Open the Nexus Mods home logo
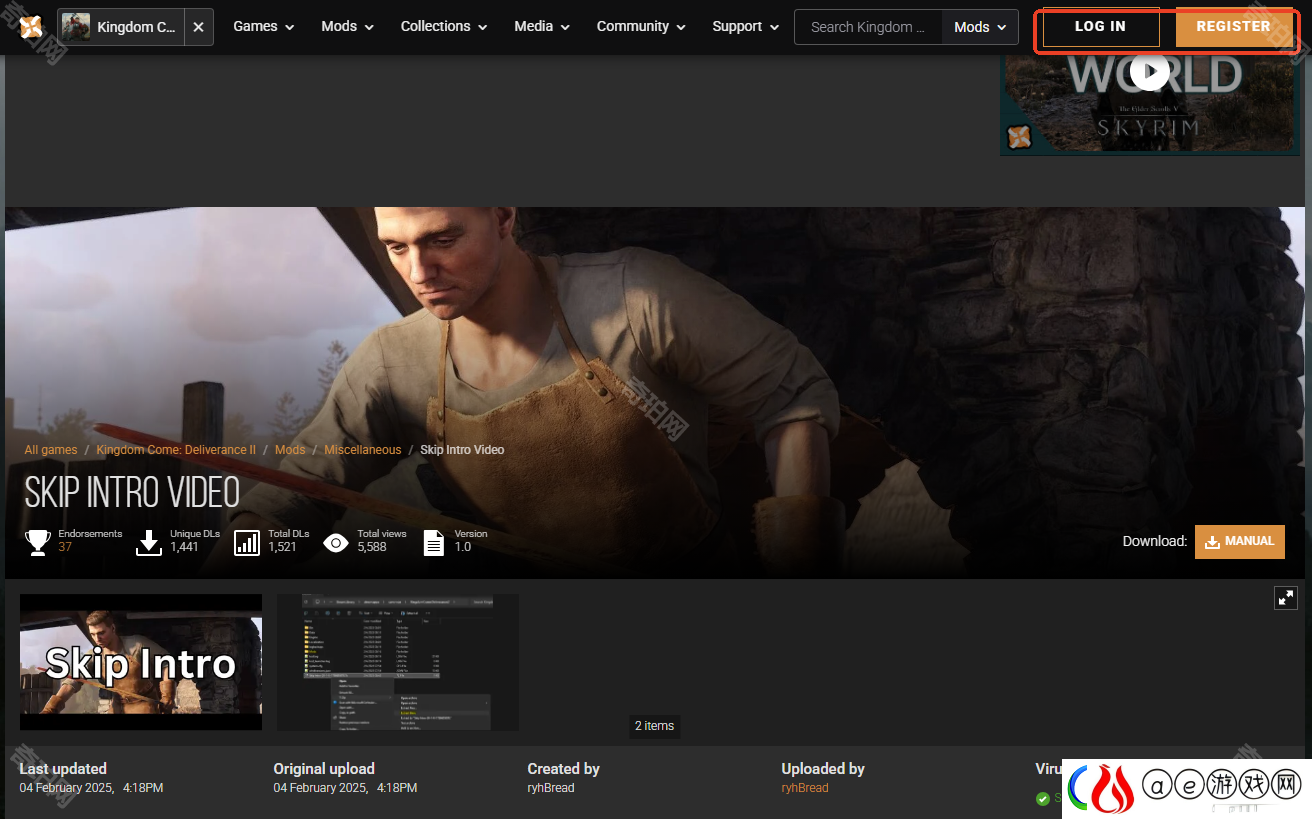The image size is (1312, 819). (32, 27)
